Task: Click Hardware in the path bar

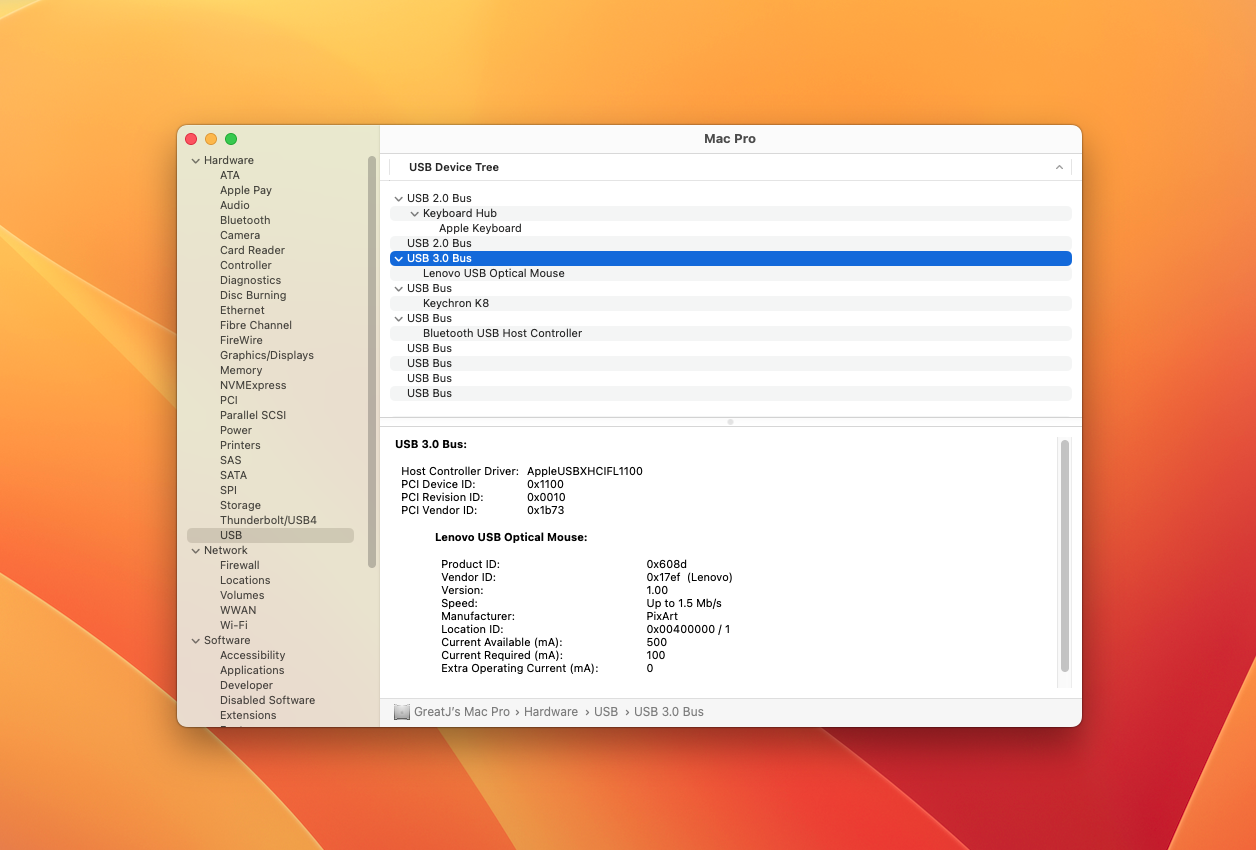Action: (x=551, y=712)
